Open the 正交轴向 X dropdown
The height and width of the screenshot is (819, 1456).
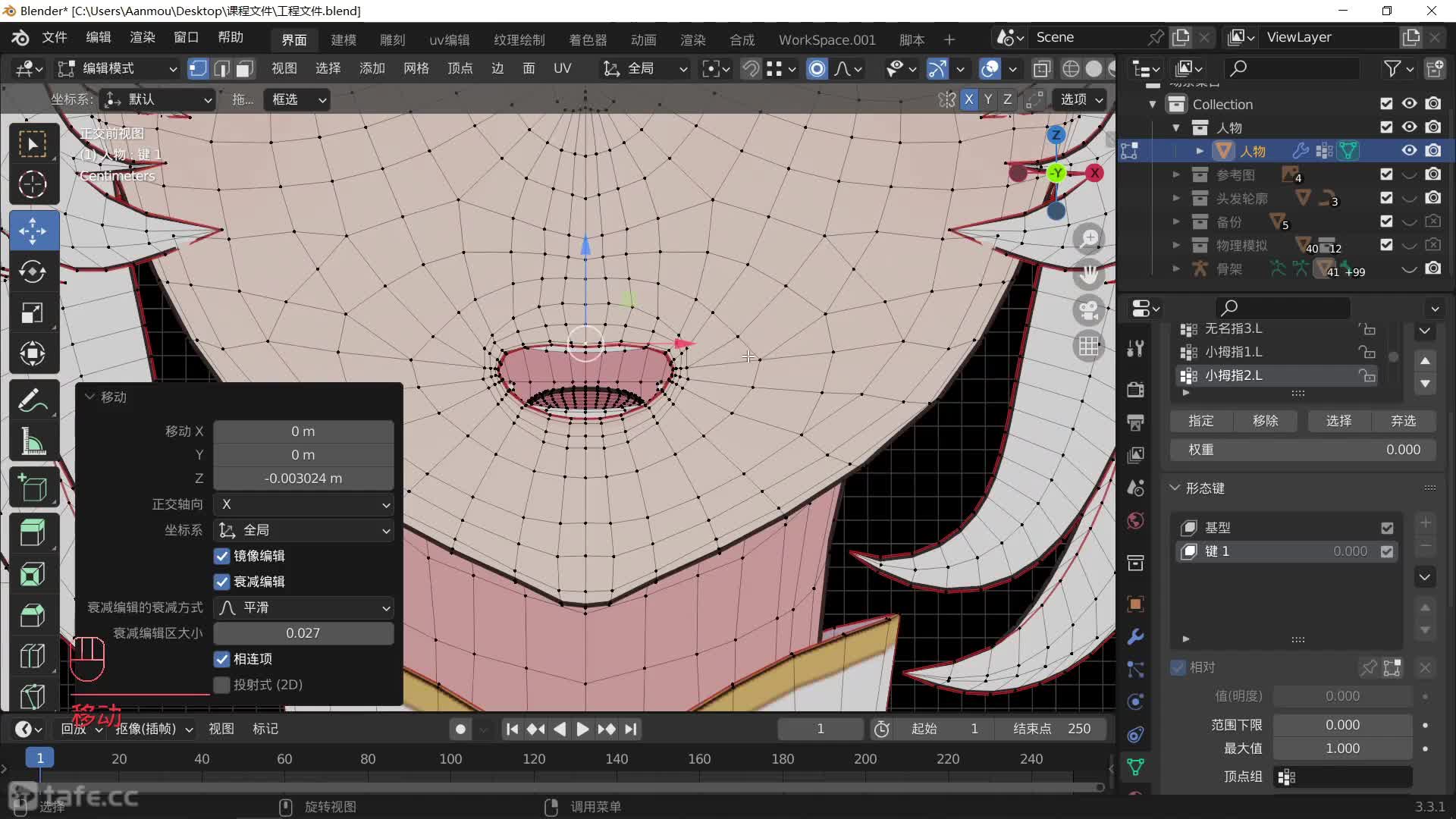click(303, 504)
